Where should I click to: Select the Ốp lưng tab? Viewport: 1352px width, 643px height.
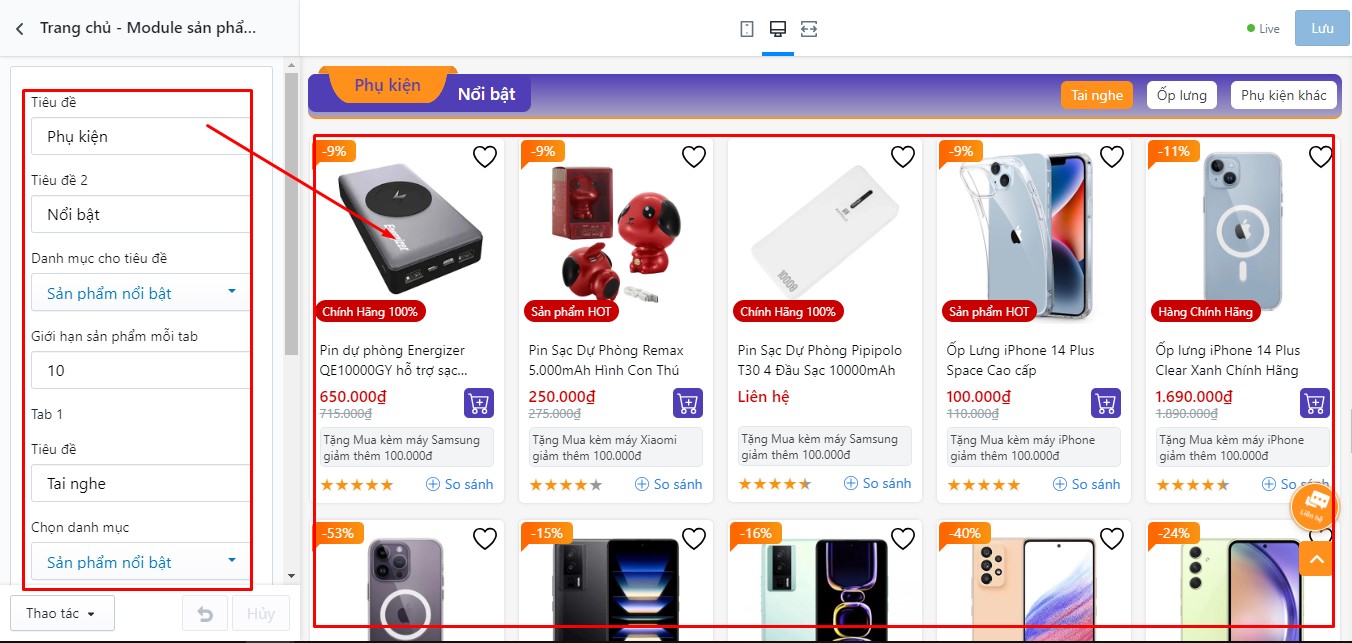click(x=1181, y=95)
